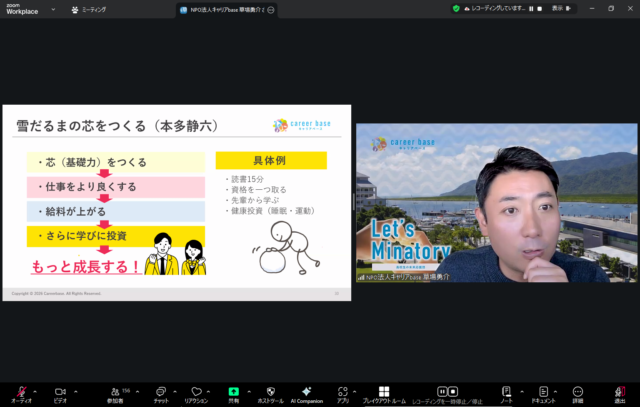Expand the arrow next to ビデオ
This screenshot has width=640, height=407.
coord(74,389)
